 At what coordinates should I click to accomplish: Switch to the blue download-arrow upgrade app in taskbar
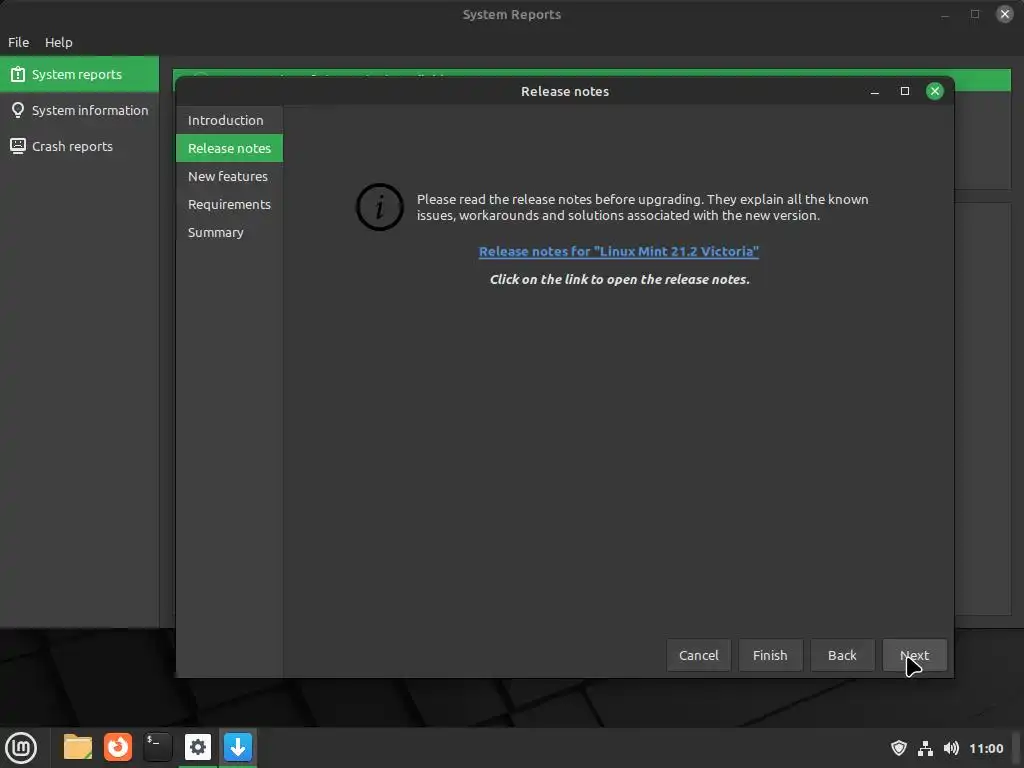point(238,747)
